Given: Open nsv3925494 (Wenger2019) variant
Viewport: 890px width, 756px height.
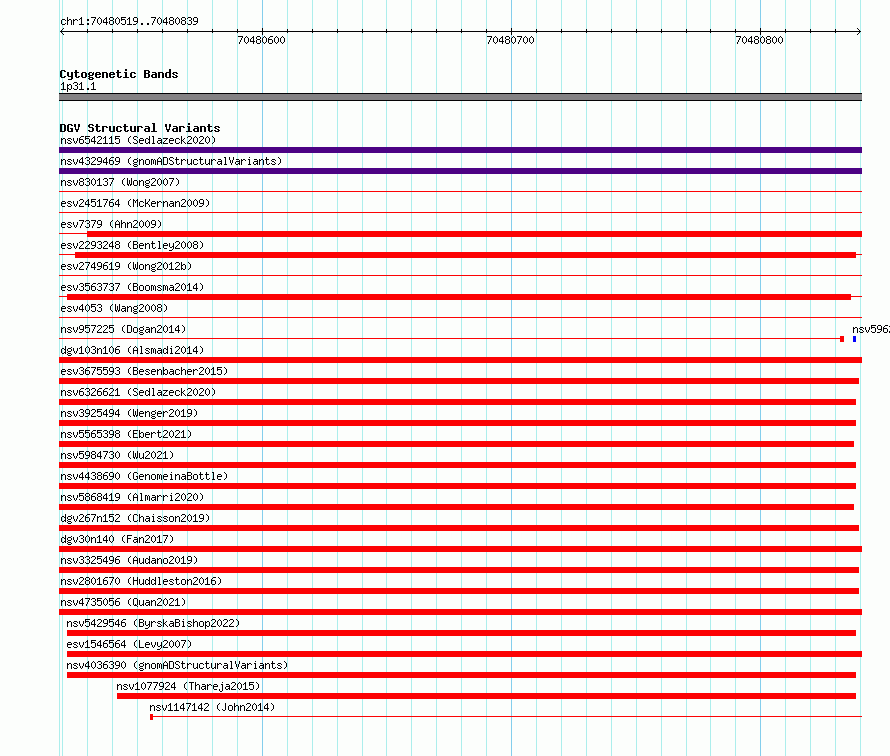Looking at the screenshot, I should click(129, 413).
